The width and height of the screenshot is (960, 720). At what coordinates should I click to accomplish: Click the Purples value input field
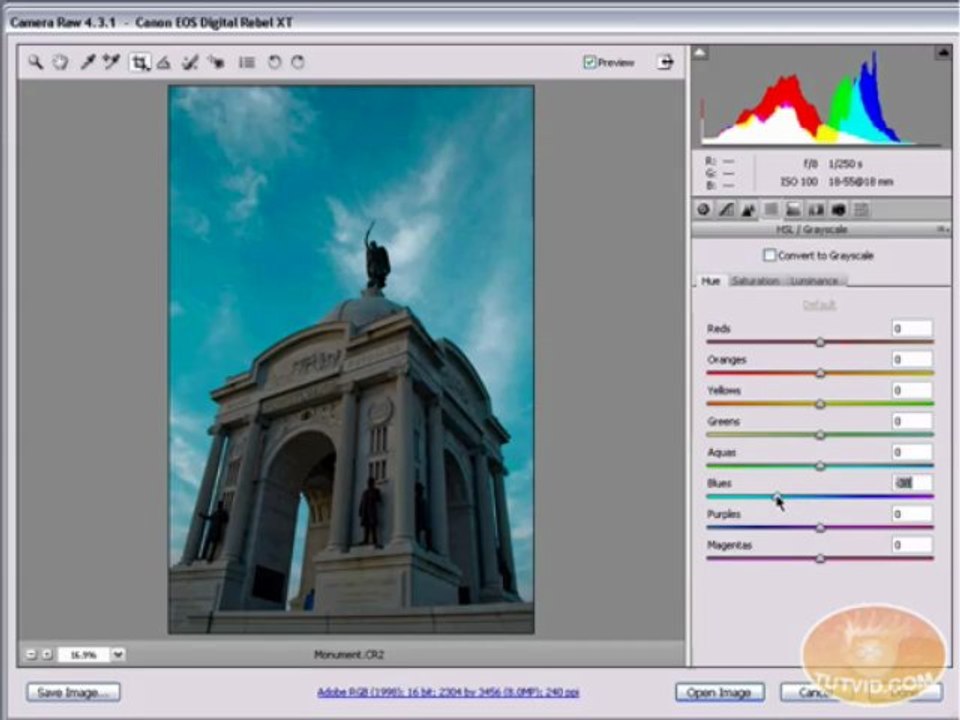coord(912,514)
